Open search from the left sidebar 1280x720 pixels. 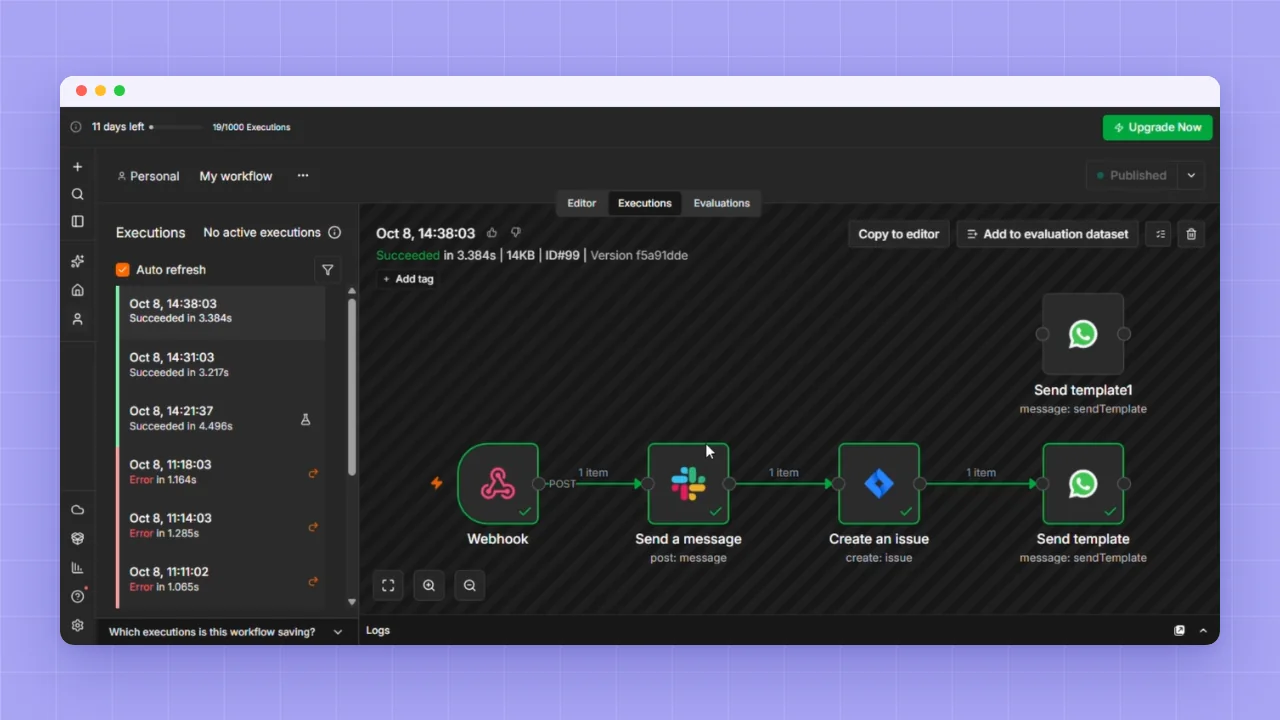click(x=78, y=194)
